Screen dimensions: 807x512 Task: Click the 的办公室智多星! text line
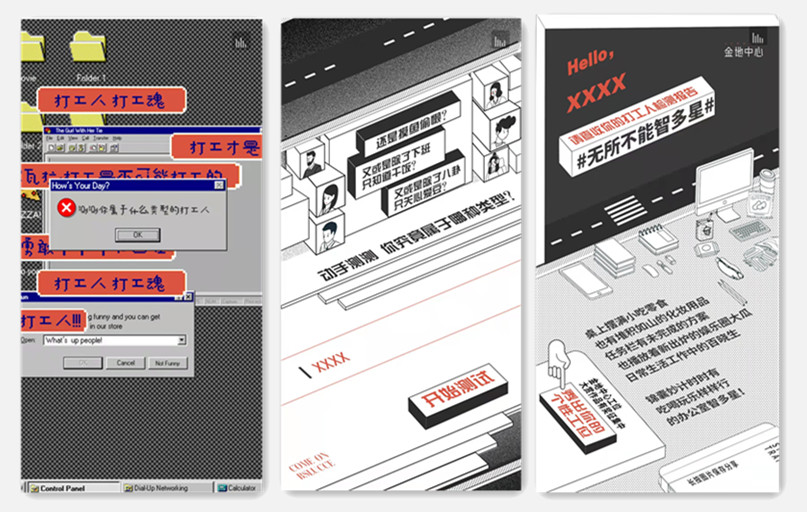tap(705, 407)
